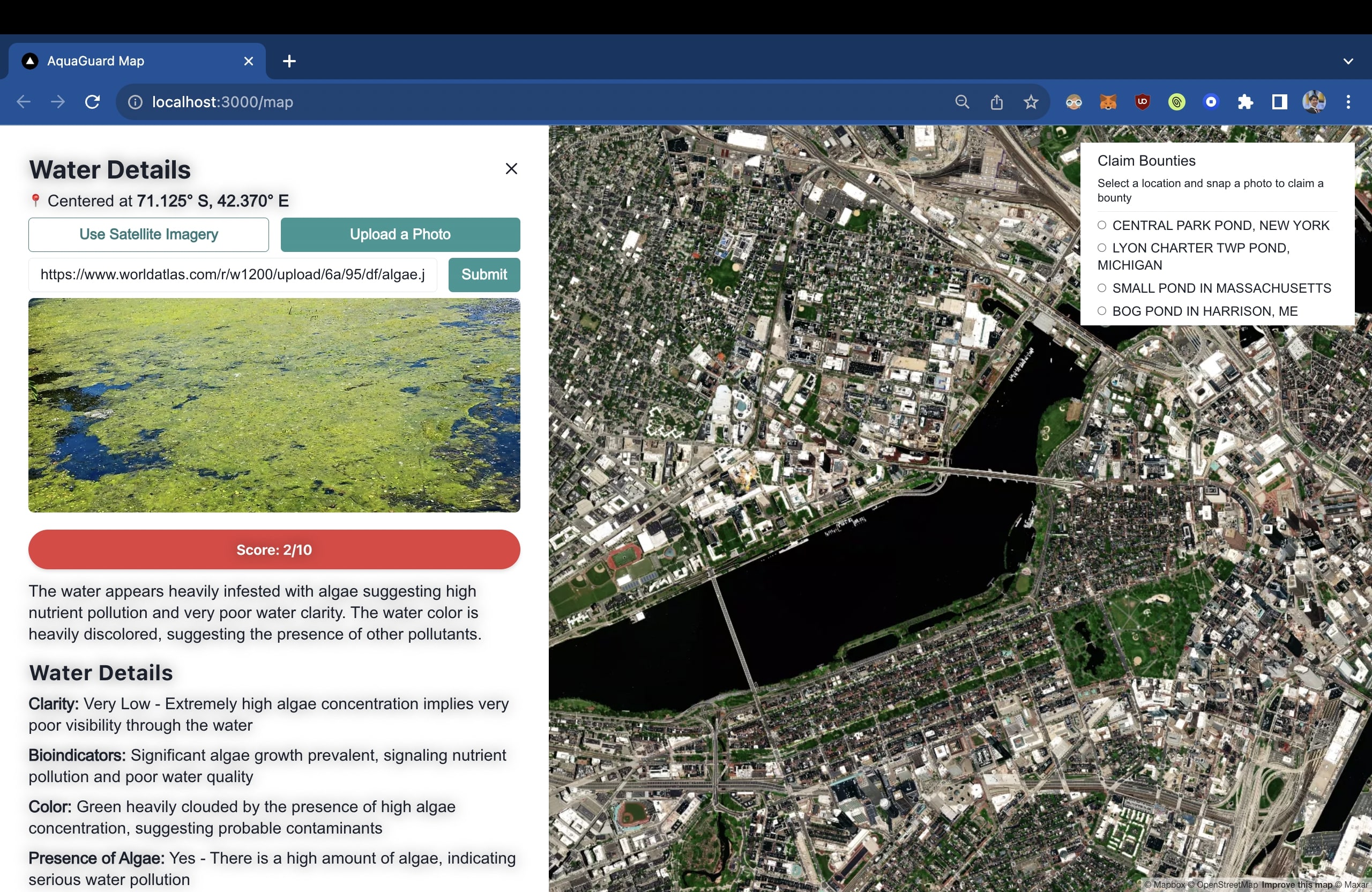Toggle the browser side panel icon
The image size is (1372, 892).
click(1279, 102)
